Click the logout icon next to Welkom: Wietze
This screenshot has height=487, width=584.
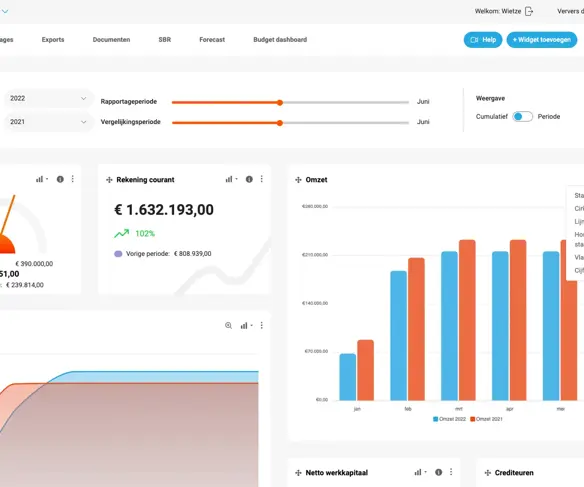click(529, 11)
